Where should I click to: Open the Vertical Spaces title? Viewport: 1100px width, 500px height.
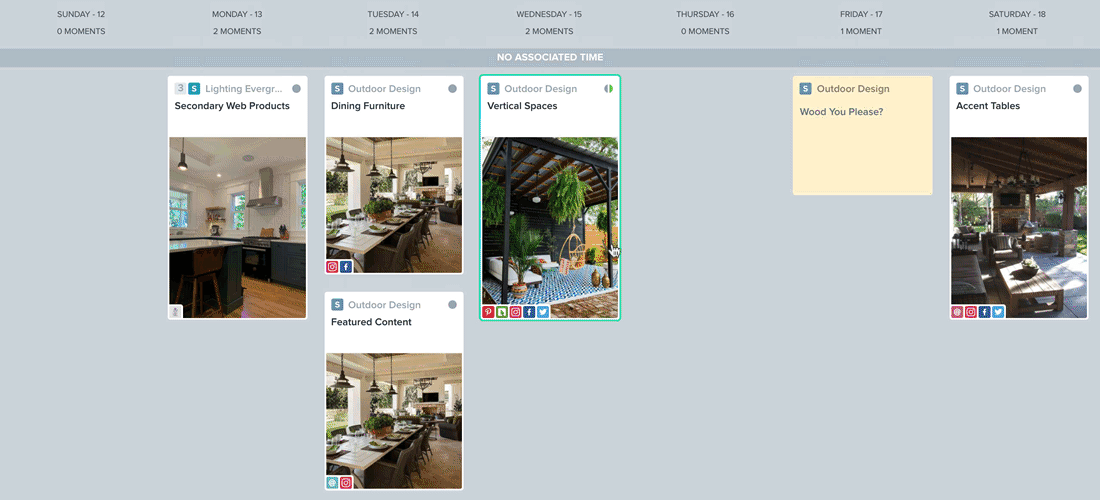(x=523, y=106)
